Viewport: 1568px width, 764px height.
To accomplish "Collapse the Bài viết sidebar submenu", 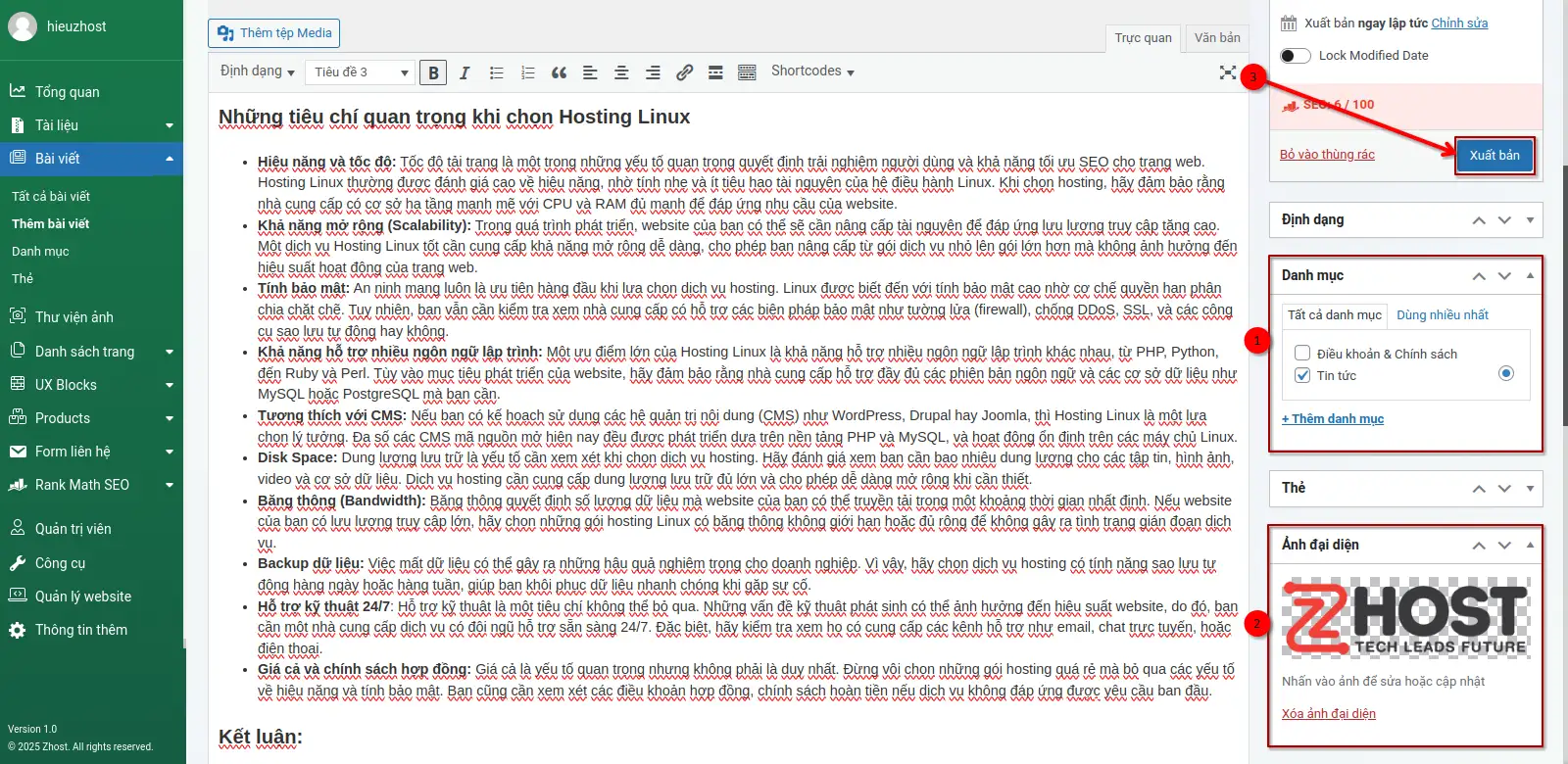I will pyautogui.click(x=170, y=159).
